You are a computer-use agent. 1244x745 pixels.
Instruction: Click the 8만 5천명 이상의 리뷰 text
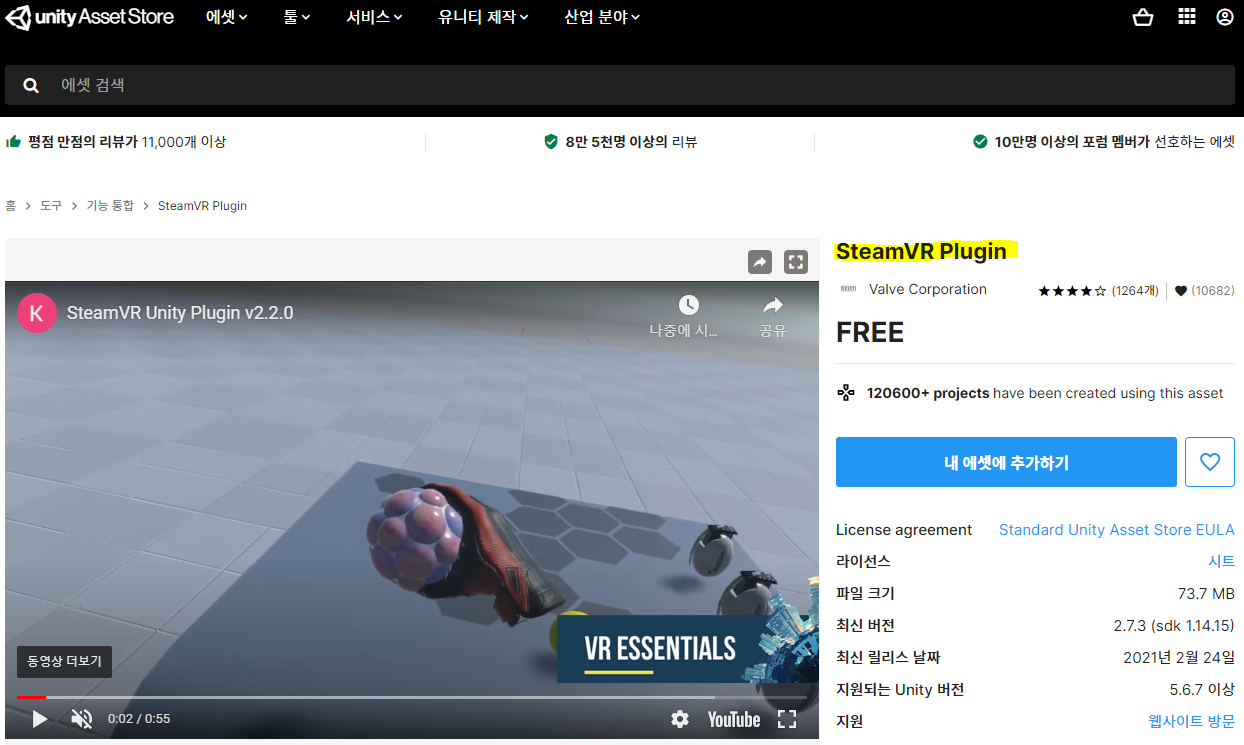631,142
